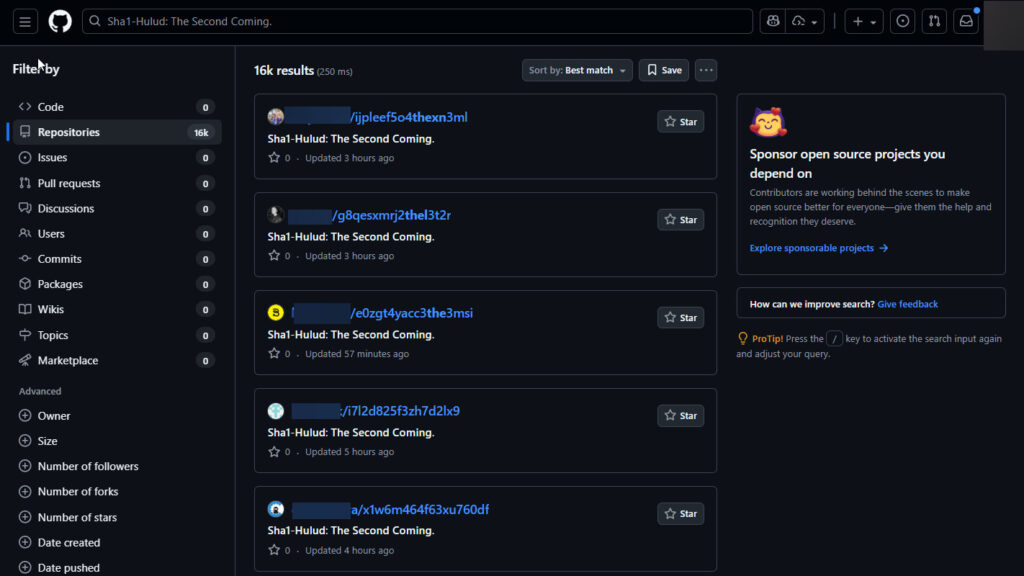This screenshot has width=1024, height=576.
Task: Open the hamburger navigation menu
Action: [x=25, y=21]
